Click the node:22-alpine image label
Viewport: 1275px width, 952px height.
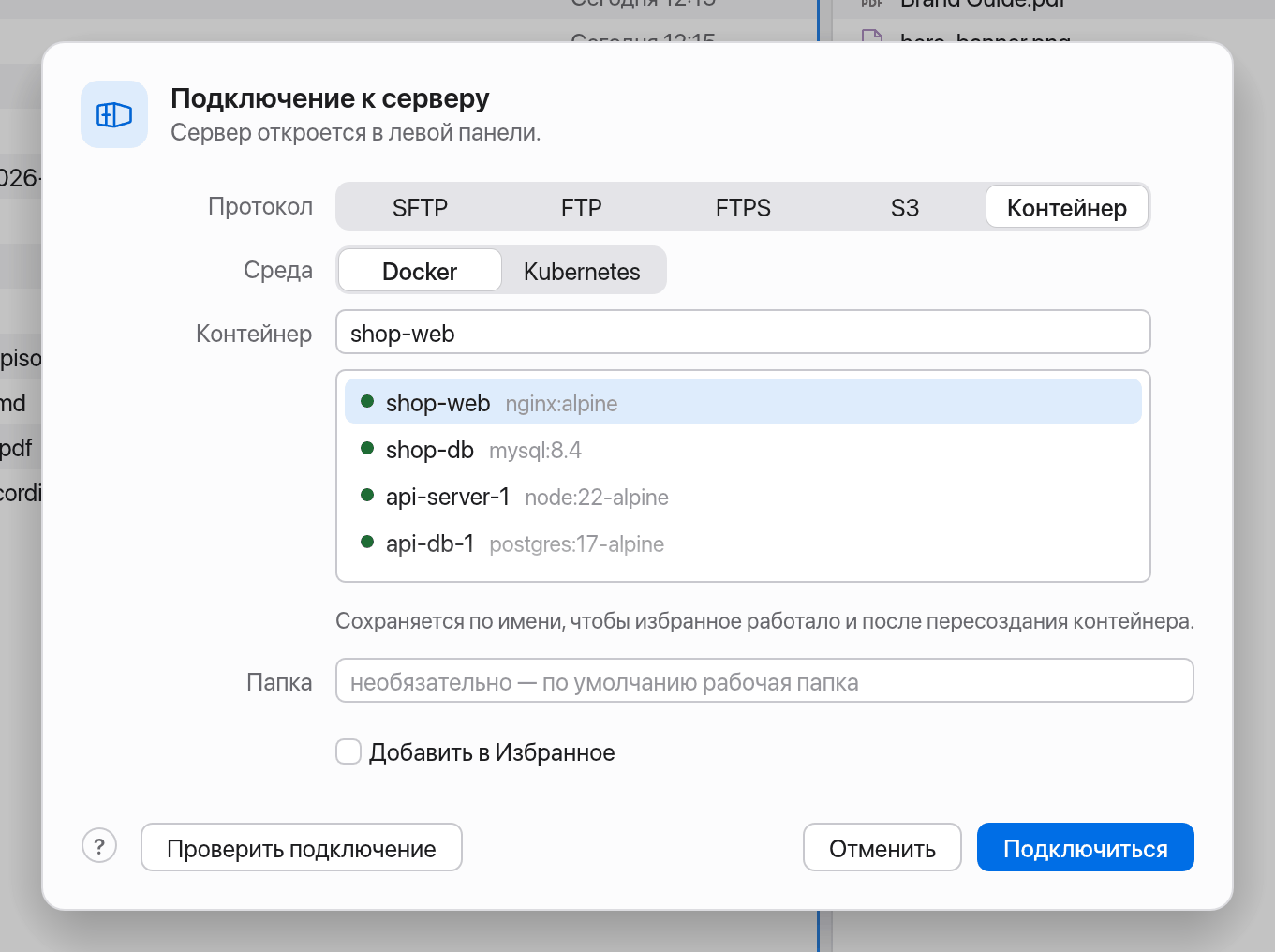(x=597, y=498)
